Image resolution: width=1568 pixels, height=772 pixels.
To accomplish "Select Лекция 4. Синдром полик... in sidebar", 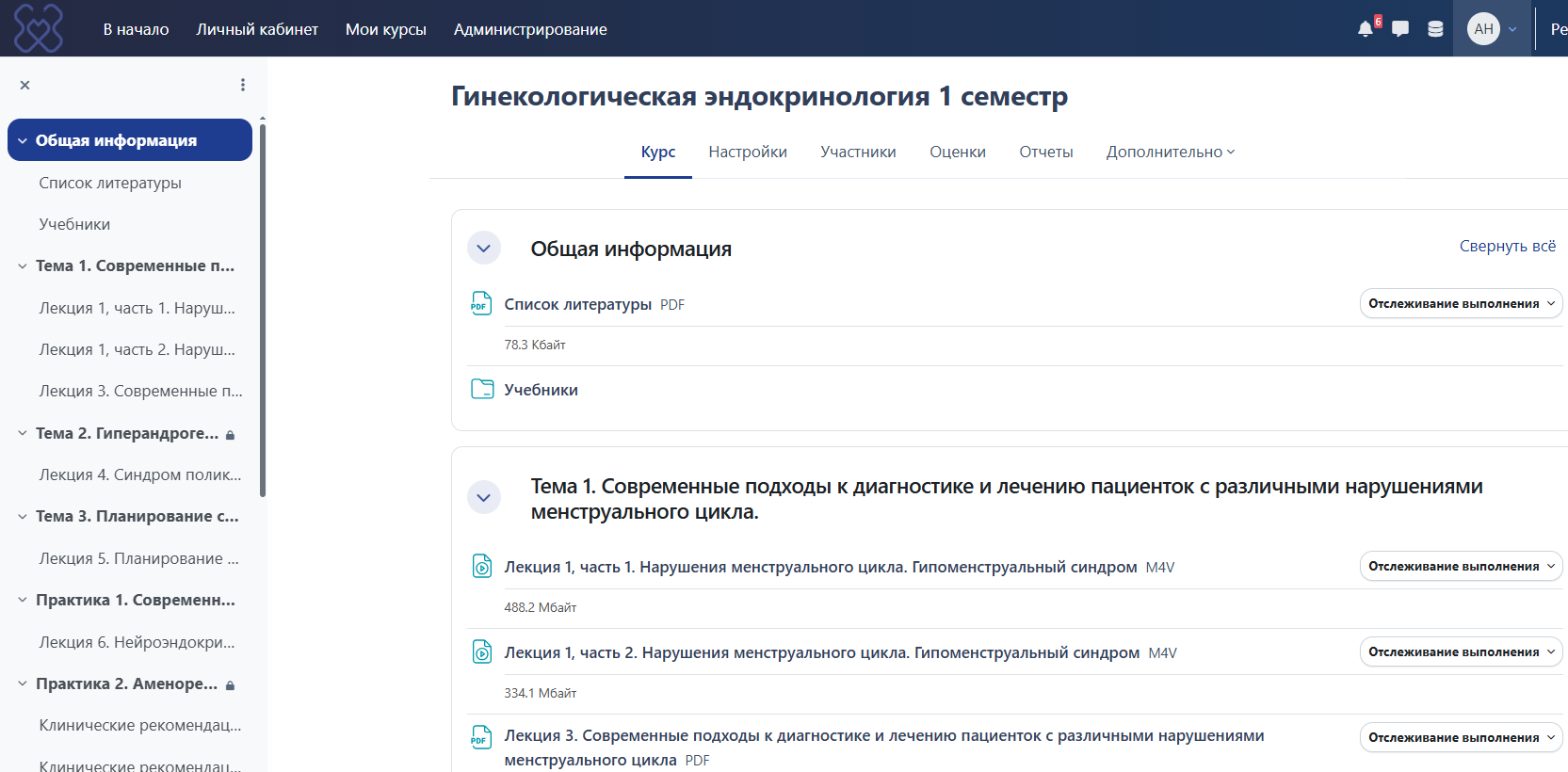I will click(x=140, y=474).
